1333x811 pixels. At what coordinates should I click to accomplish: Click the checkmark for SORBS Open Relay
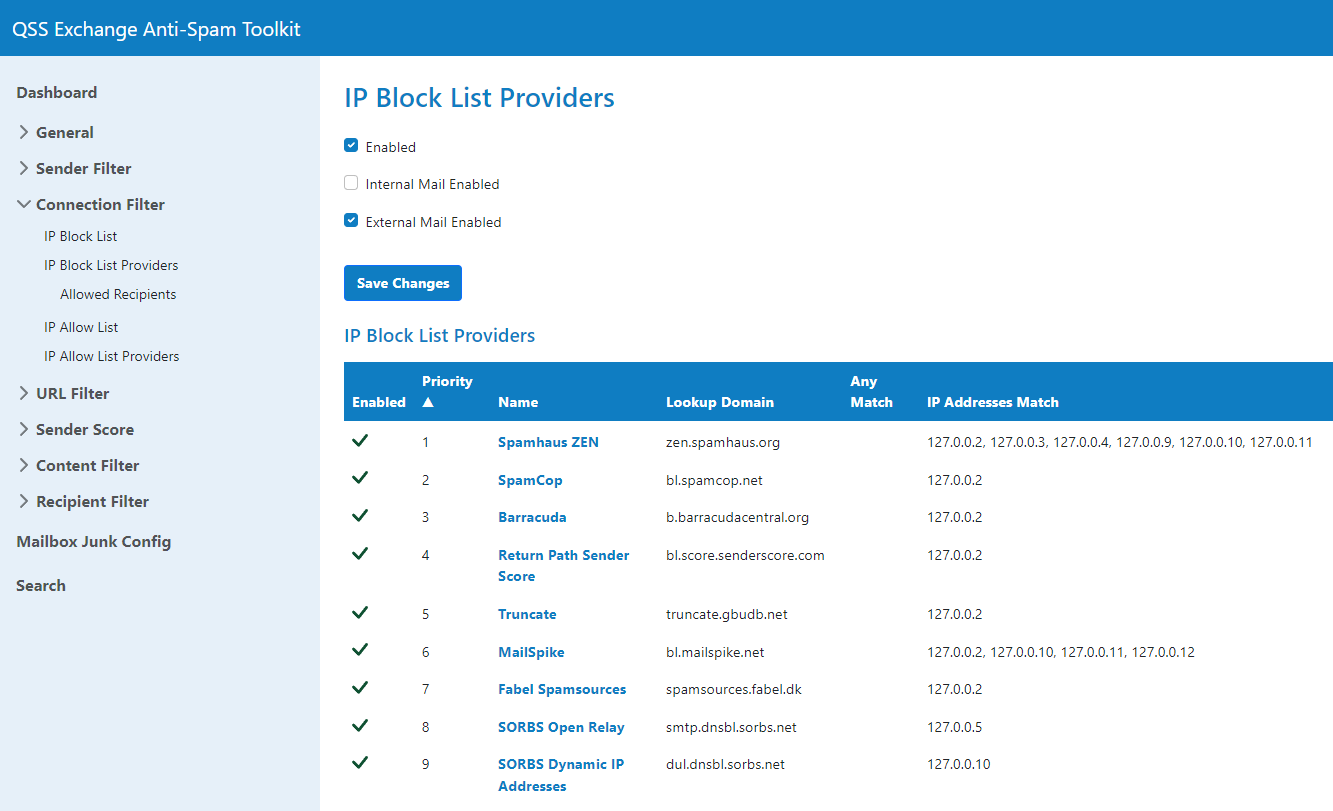pos(360,725)
